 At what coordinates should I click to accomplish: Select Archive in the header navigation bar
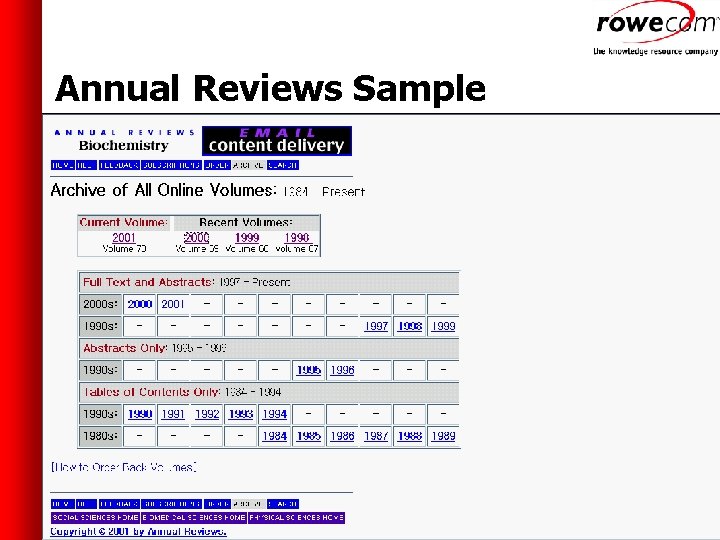tap(248, 165)
